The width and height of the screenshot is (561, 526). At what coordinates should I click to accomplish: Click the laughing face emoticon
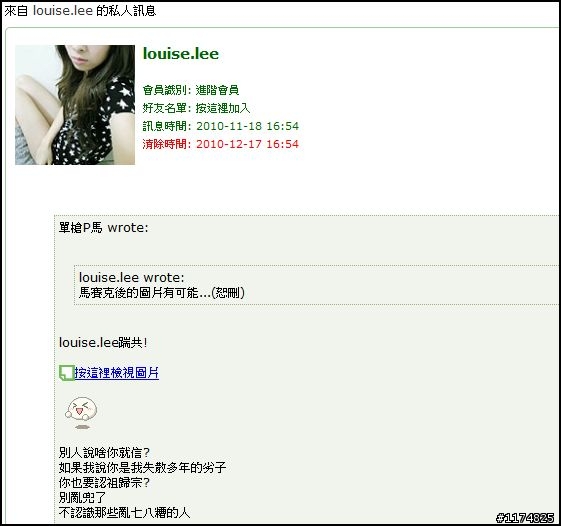(x=81, y=412)
